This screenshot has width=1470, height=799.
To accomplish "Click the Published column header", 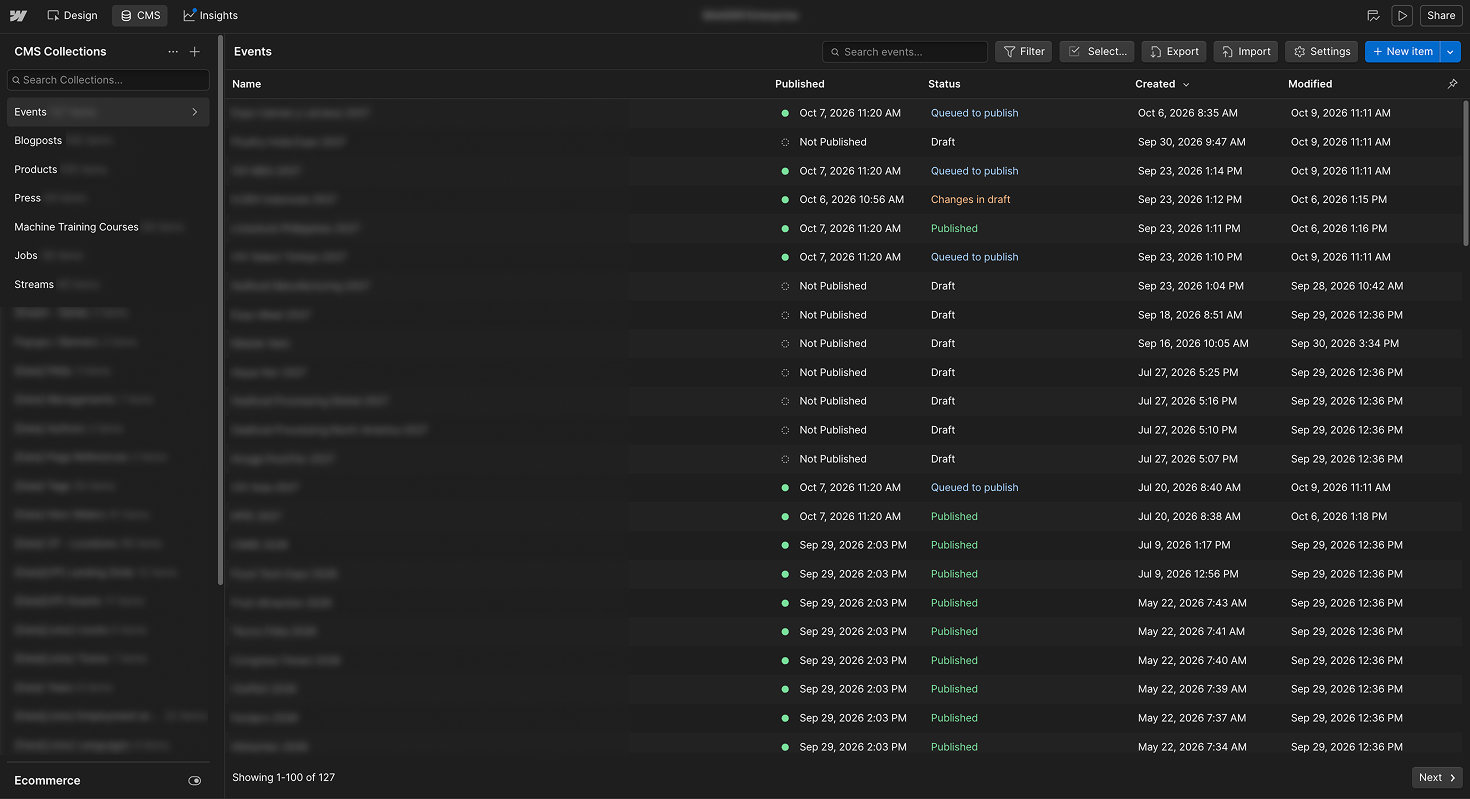I will pos(800,84).
